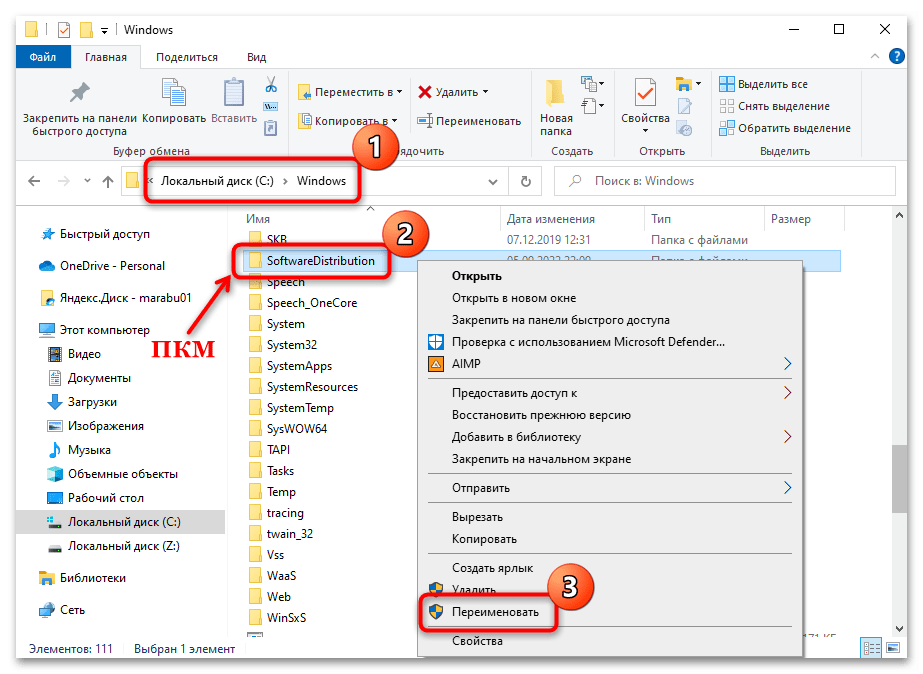The height and width of the screenshot is (674, 923).
Task: Open the Move to dropdown
Action: coord(399,92)
